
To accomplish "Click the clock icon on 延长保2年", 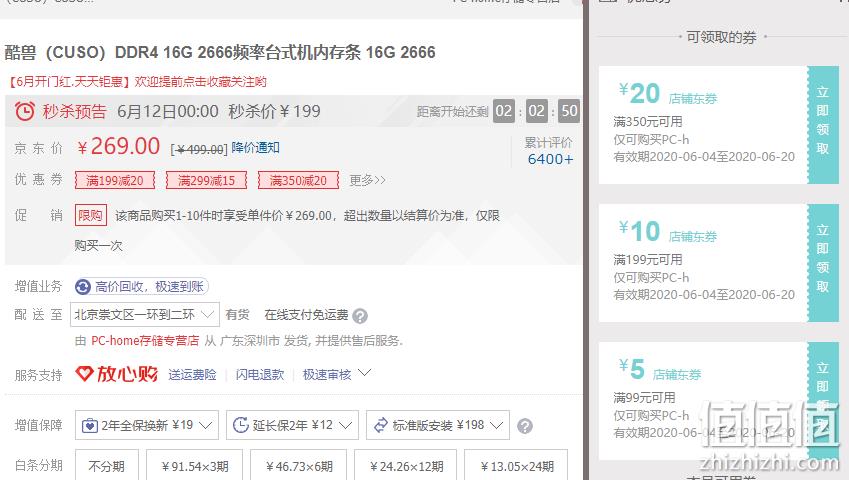I will click(x=240, y=425).
